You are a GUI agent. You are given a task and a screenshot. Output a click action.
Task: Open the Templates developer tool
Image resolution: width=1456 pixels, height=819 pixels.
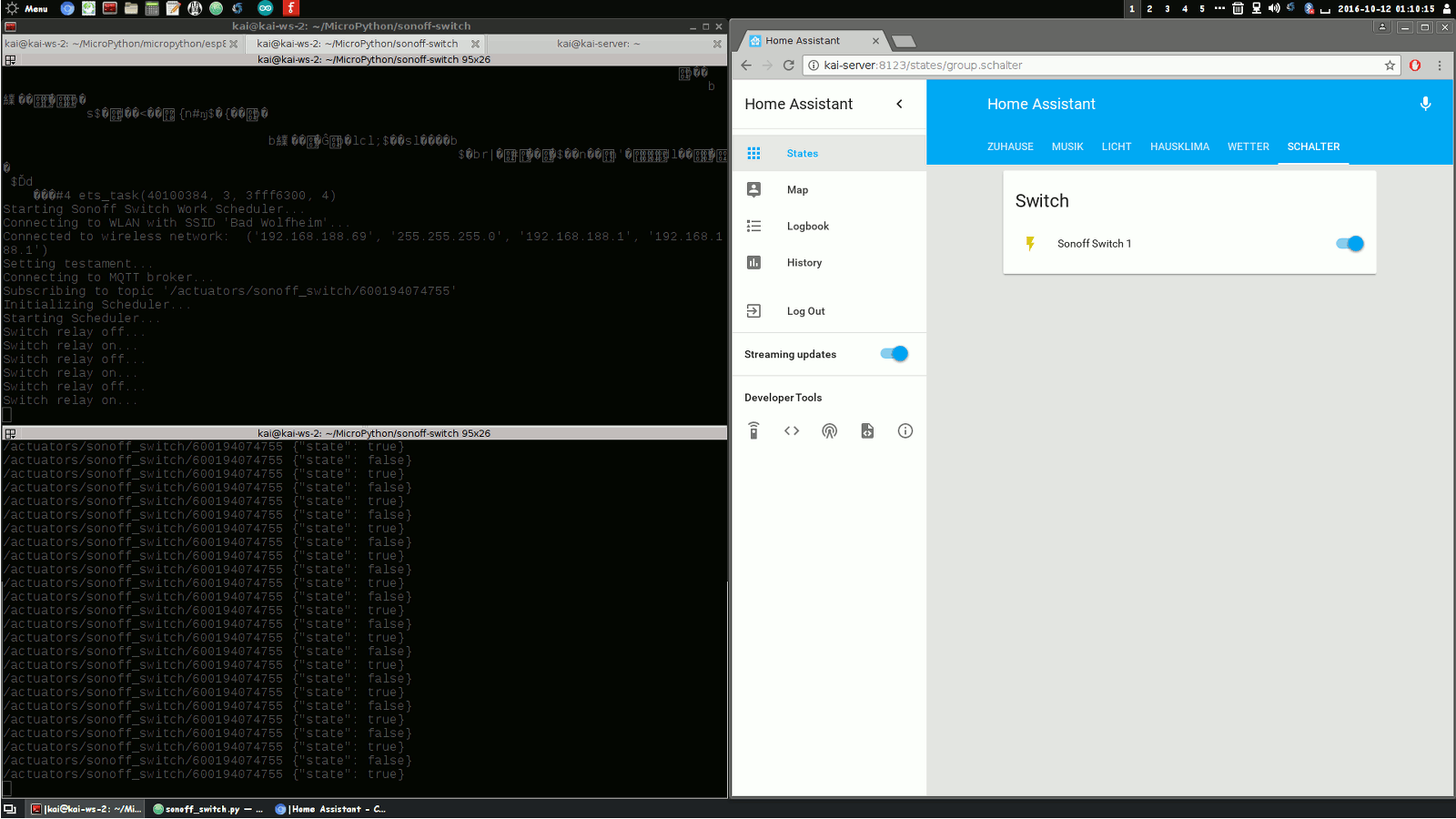coord(867,431)
